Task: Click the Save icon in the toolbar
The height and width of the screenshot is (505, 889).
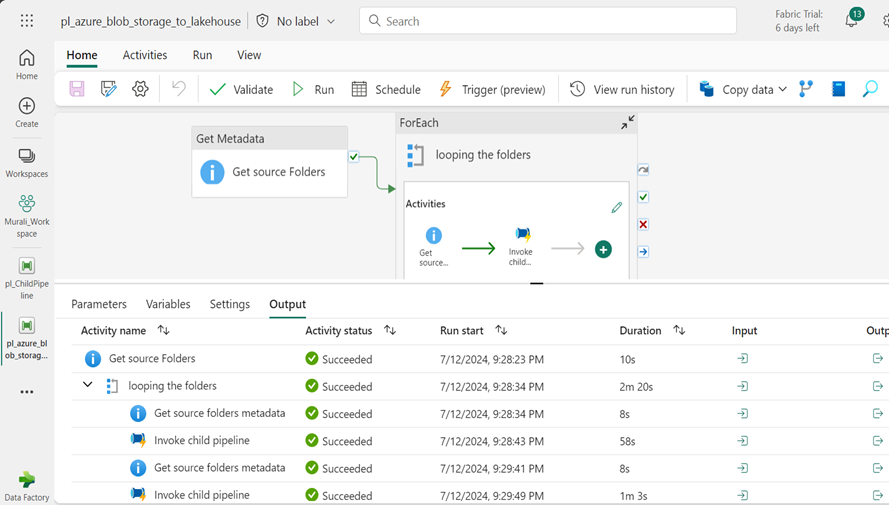Action: (77, 89)
